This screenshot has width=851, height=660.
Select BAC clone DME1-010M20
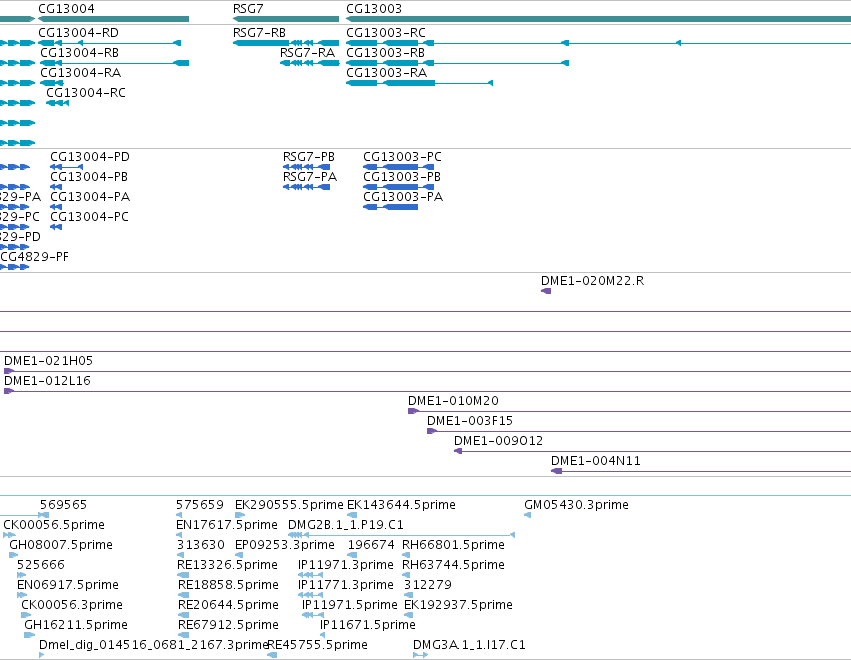[x=453, y=401]
